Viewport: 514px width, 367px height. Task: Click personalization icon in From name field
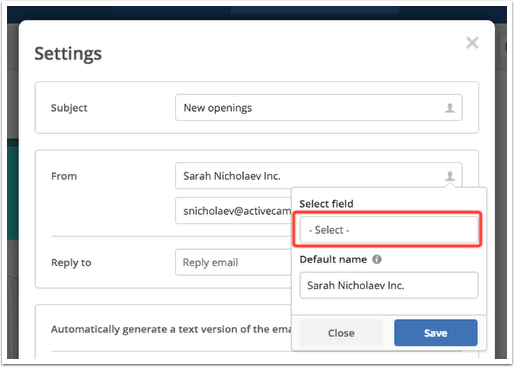[x=450, y=176]
